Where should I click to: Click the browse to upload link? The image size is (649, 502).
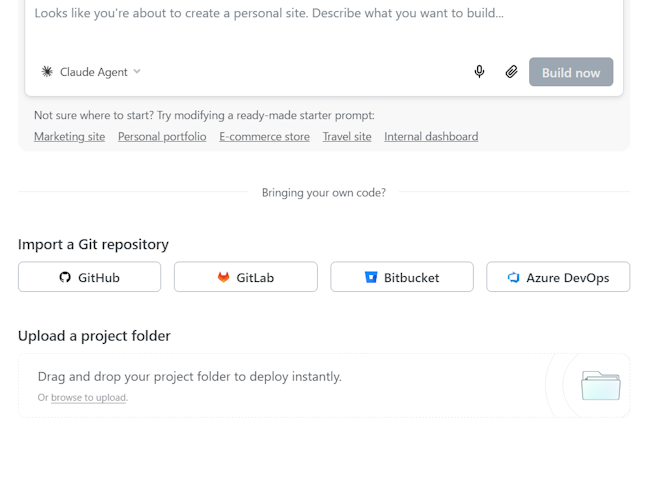click(x=89, y=398)
